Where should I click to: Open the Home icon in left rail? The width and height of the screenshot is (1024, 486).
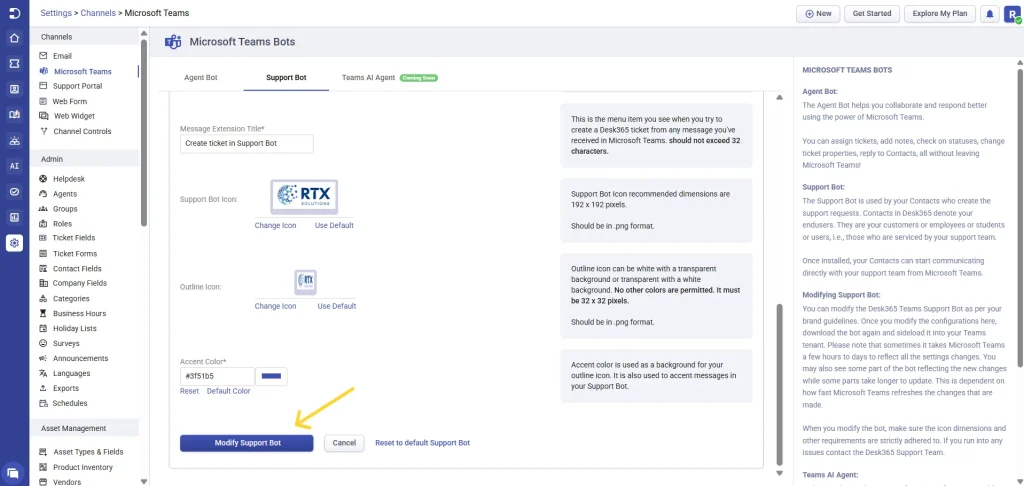14,38
